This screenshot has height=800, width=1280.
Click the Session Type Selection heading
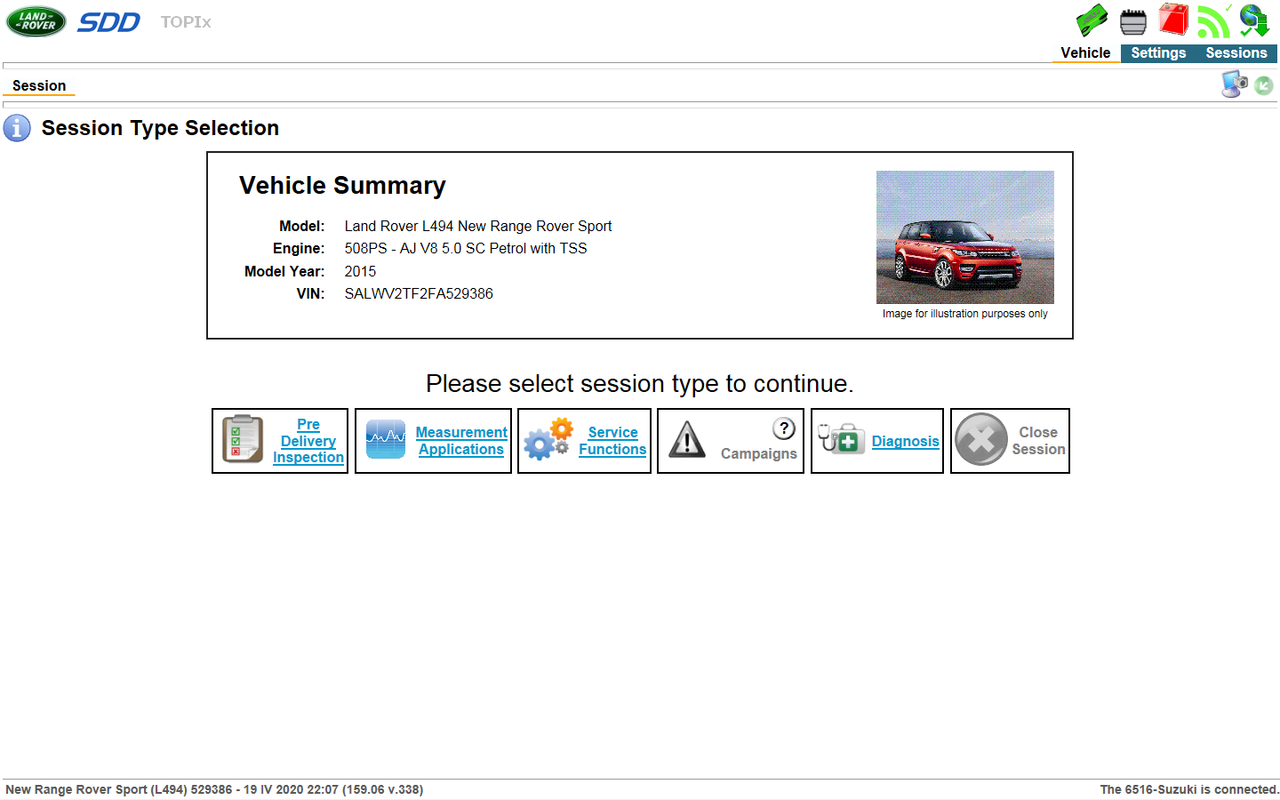(160, 128)
